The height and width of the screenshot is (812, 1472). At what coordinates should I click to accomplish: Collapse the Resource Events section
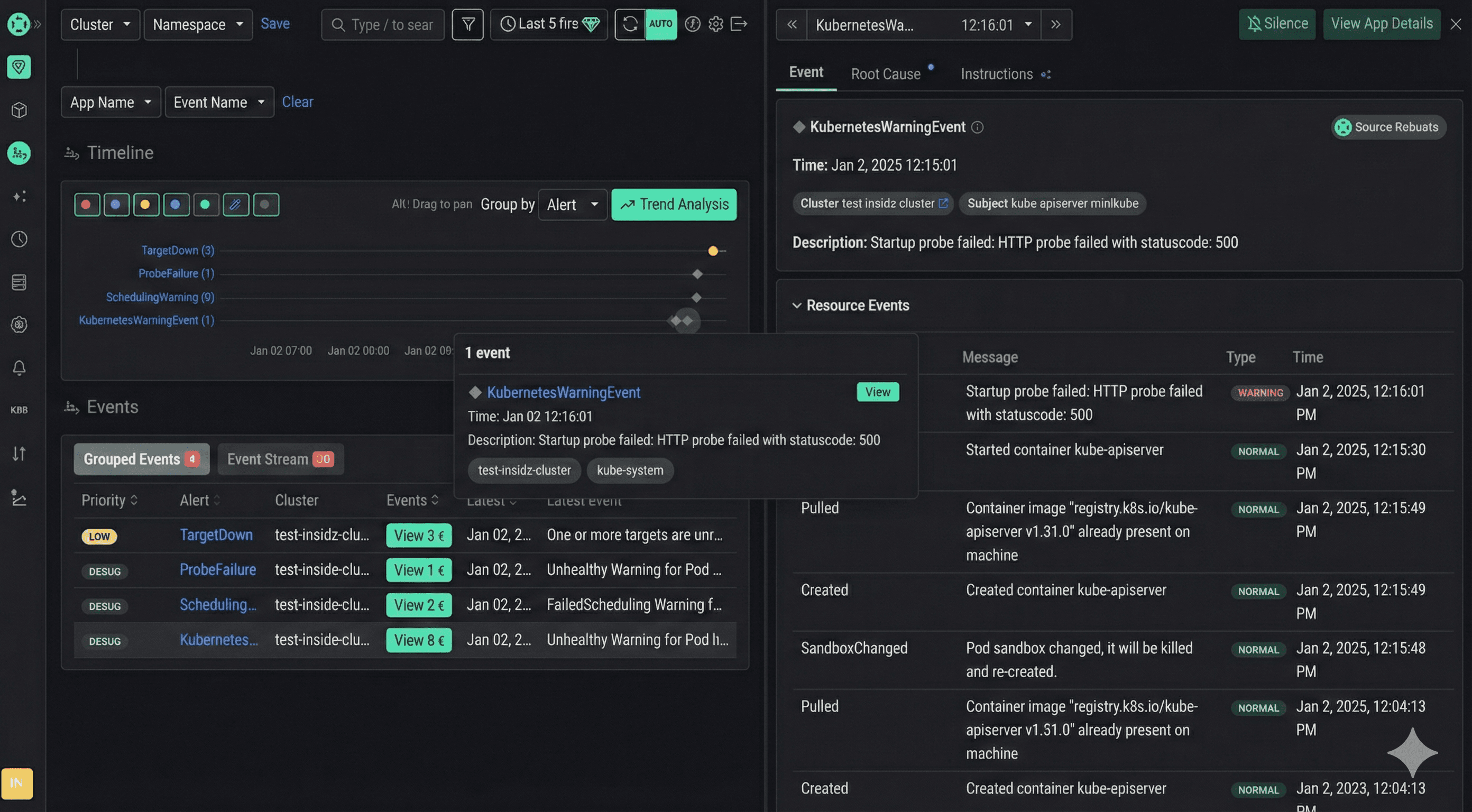pos(797,306)
